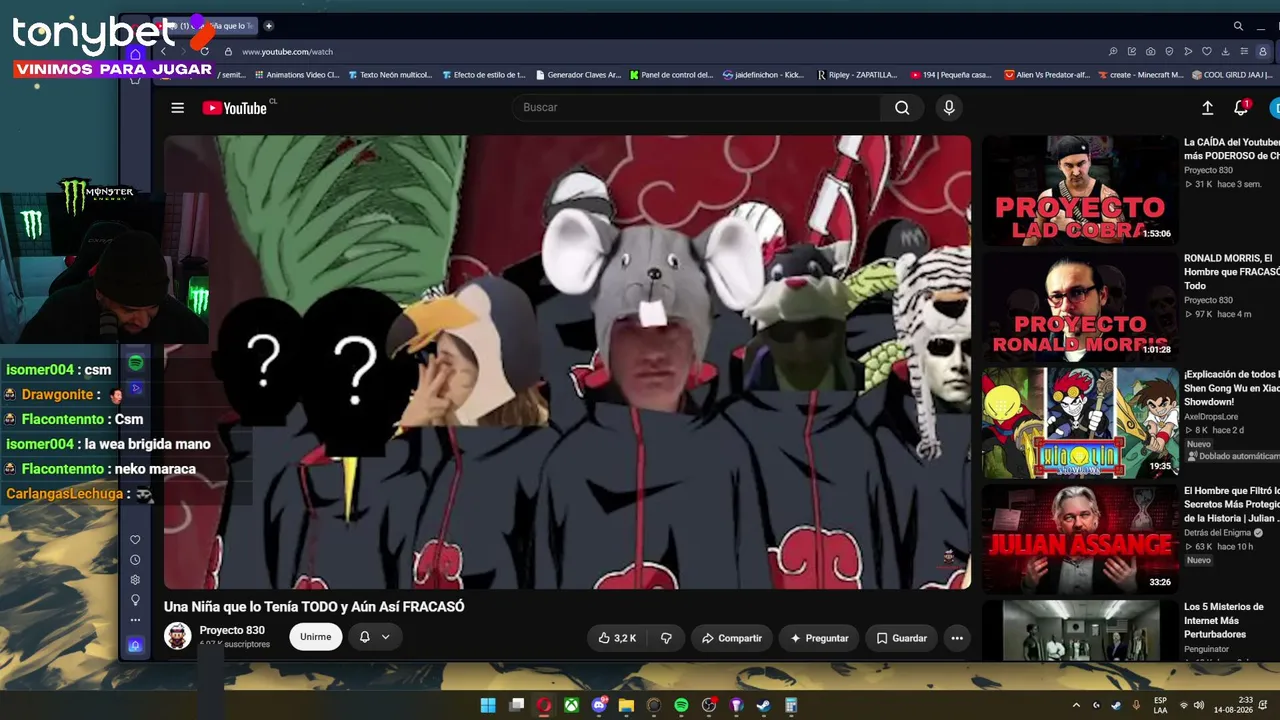
Task: Click the Preguntar ask button
Action: point(819,638)
